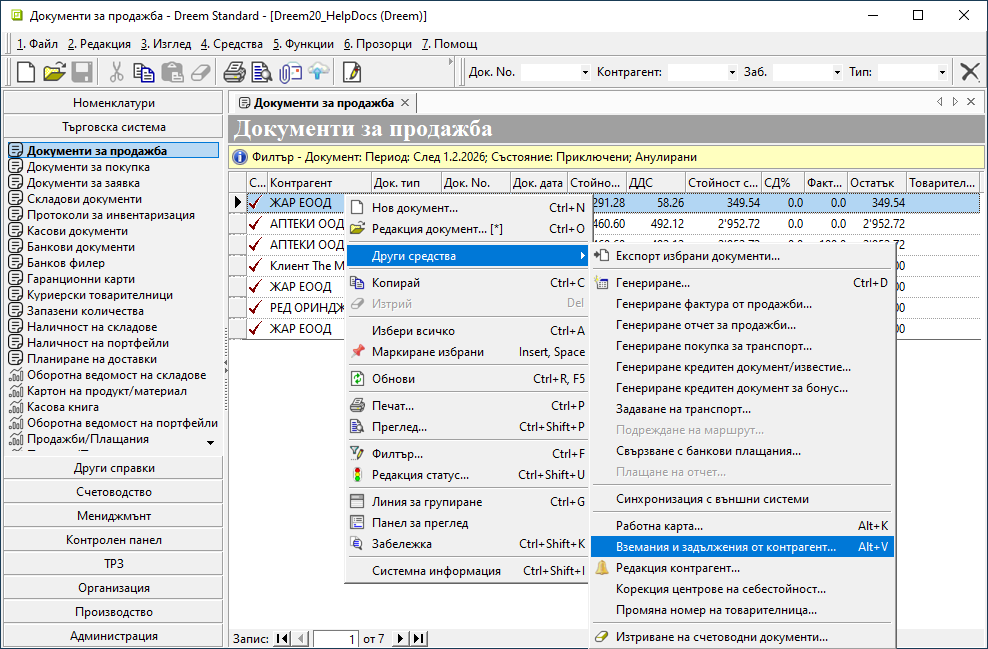Choose Взeмания и задължения от контрагент menu entry
This screenshot has height=649, width=988.
726,547
